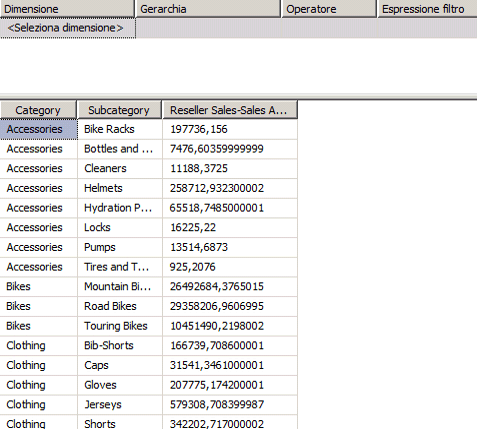Click the empty Gerarchia filter cell
This screenshot has width=477, height=429.
click(x=209, y=28)
